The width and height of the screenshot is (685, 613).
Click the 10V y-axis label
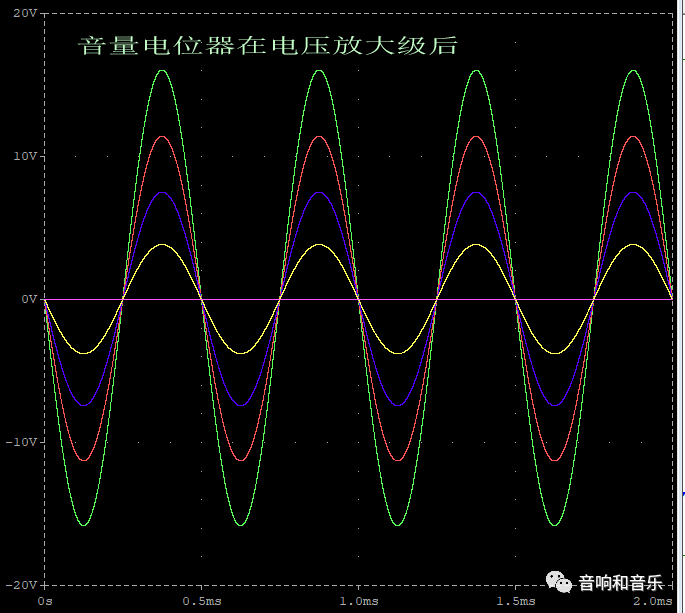(x=25, y=156)
